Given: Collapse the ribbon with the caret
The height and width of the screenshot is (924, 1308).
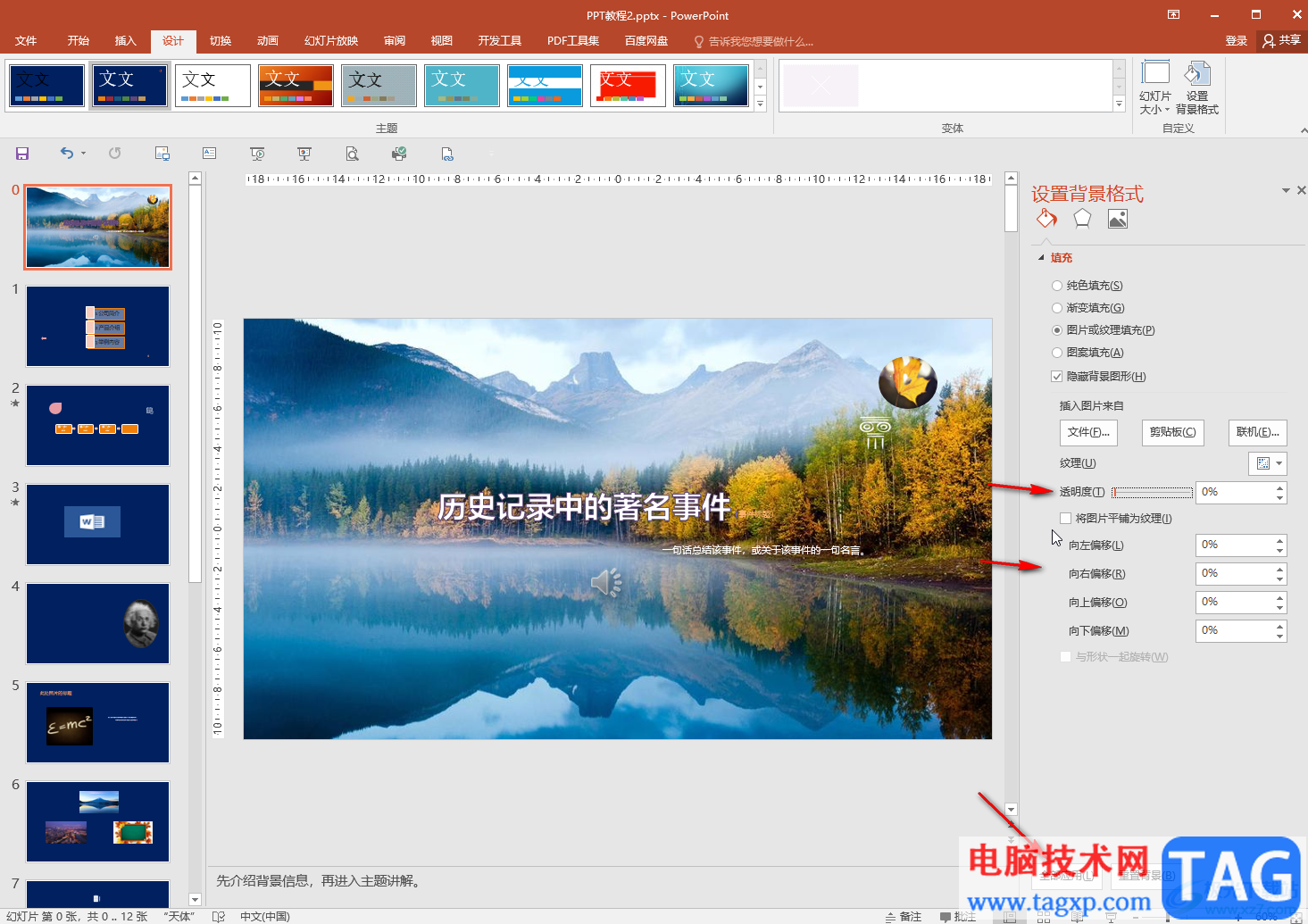Looking at the screenshot, I should [x=1303, y=130].
